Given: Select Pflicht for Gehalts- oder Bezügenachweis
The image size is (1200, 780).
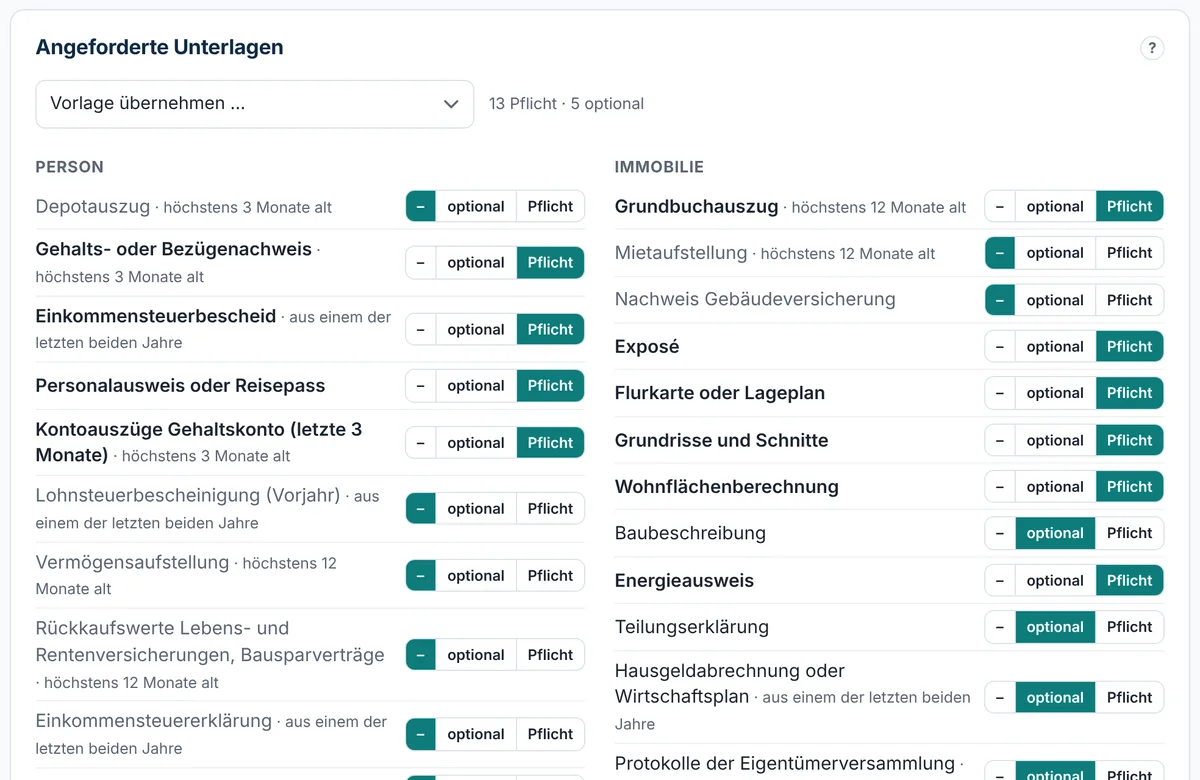Looking at the screenshot, I should pos(550,263).
